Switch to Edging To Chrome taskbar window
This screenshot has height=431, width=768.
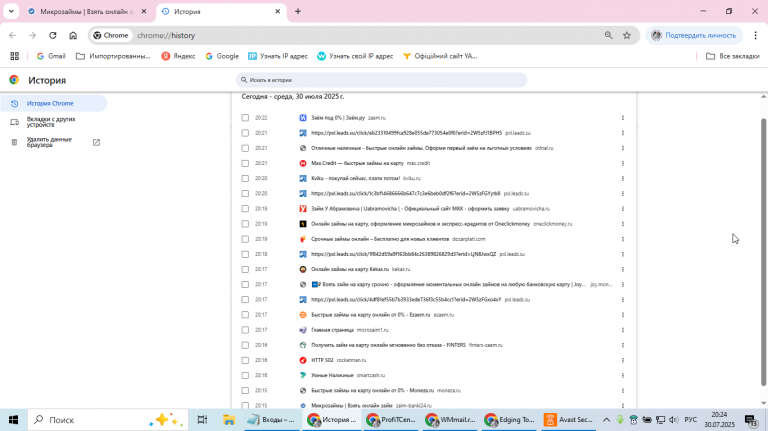[x=508, y=420]
